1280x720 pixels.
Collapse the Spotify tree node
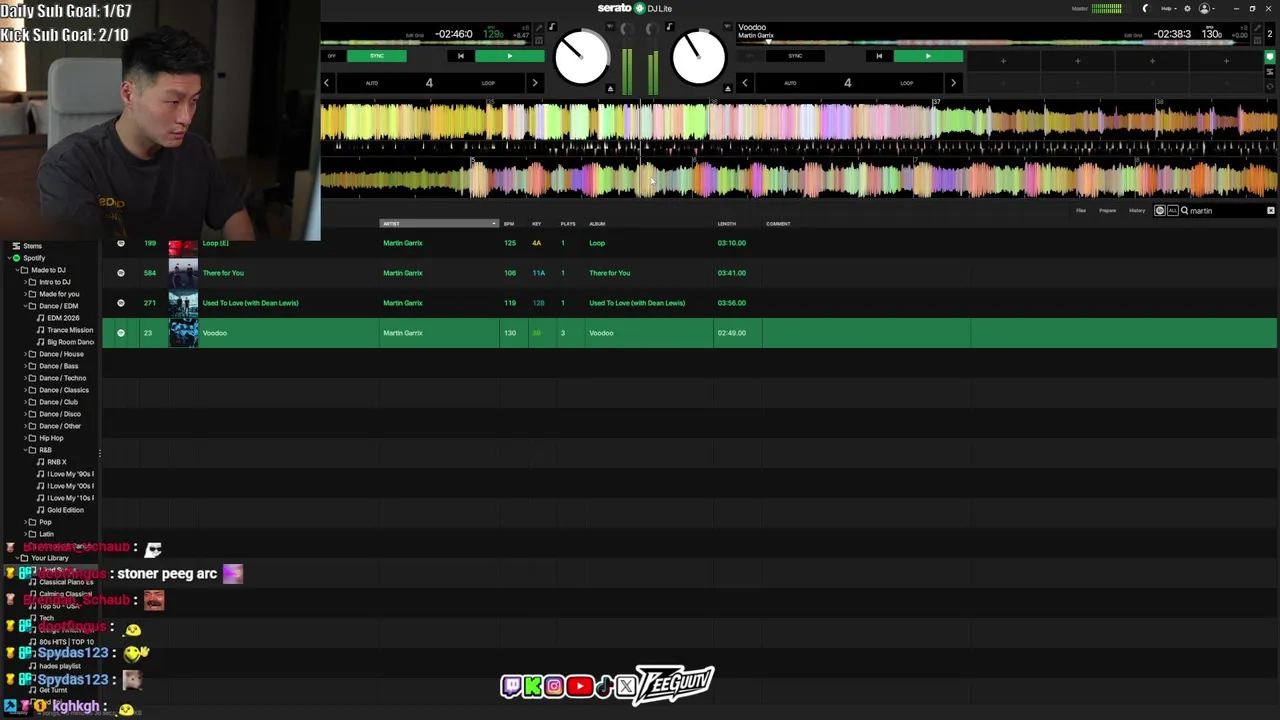point(8,258)
